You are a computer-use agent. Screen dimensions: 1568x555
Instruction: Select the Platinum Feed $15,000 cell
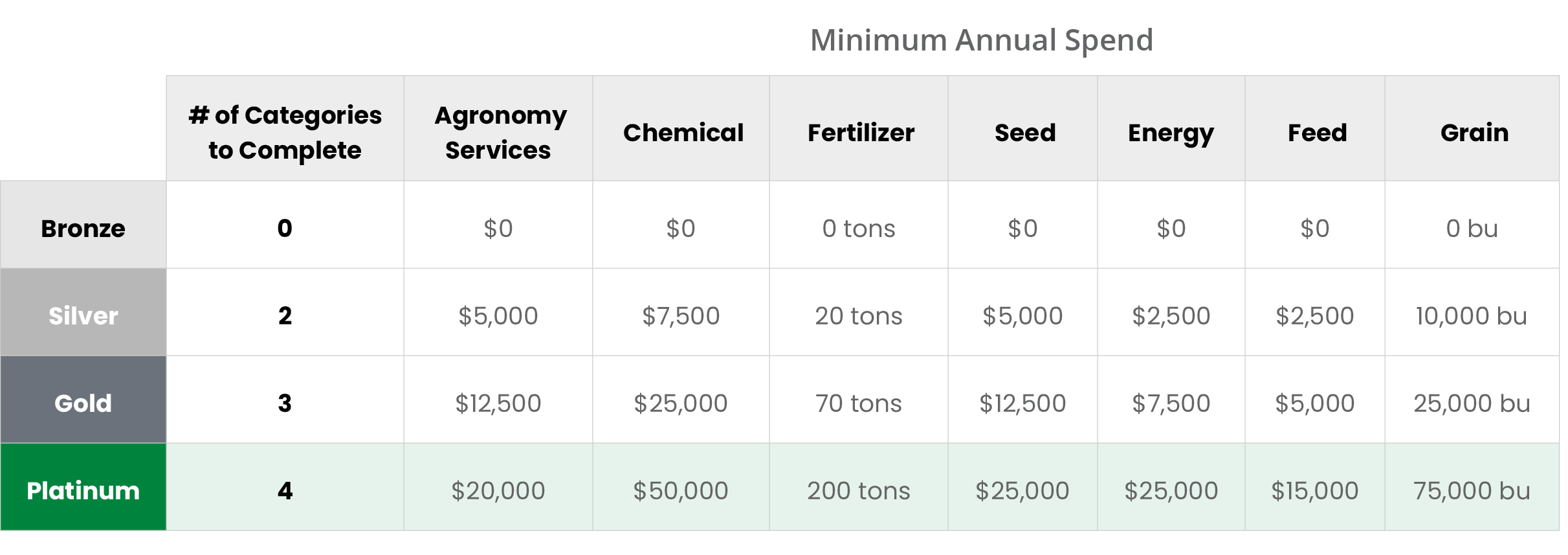click(x=1314, y=491)
